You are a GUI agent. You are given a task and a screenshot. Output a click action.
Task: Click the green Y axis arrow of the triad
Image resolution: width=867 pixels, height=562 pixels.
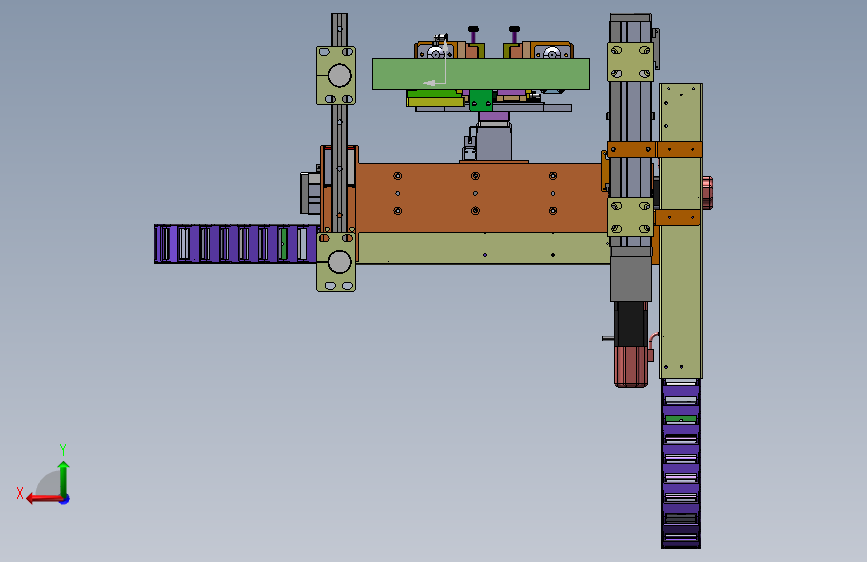pos(64,477)
